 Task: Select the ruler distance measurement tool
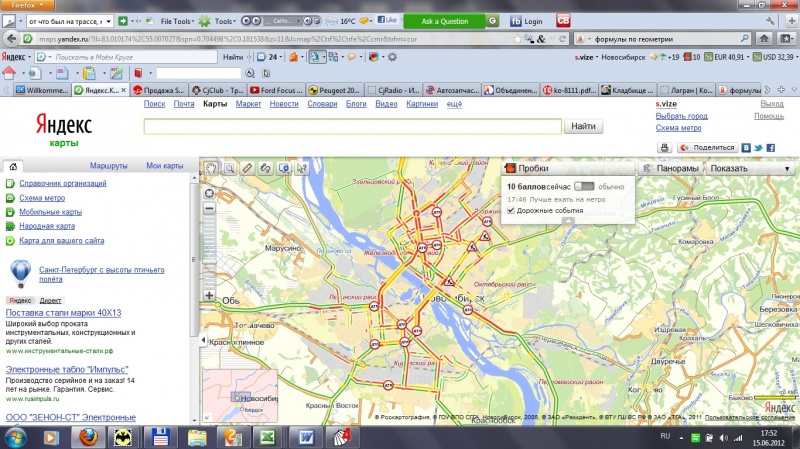coord(248,168)
